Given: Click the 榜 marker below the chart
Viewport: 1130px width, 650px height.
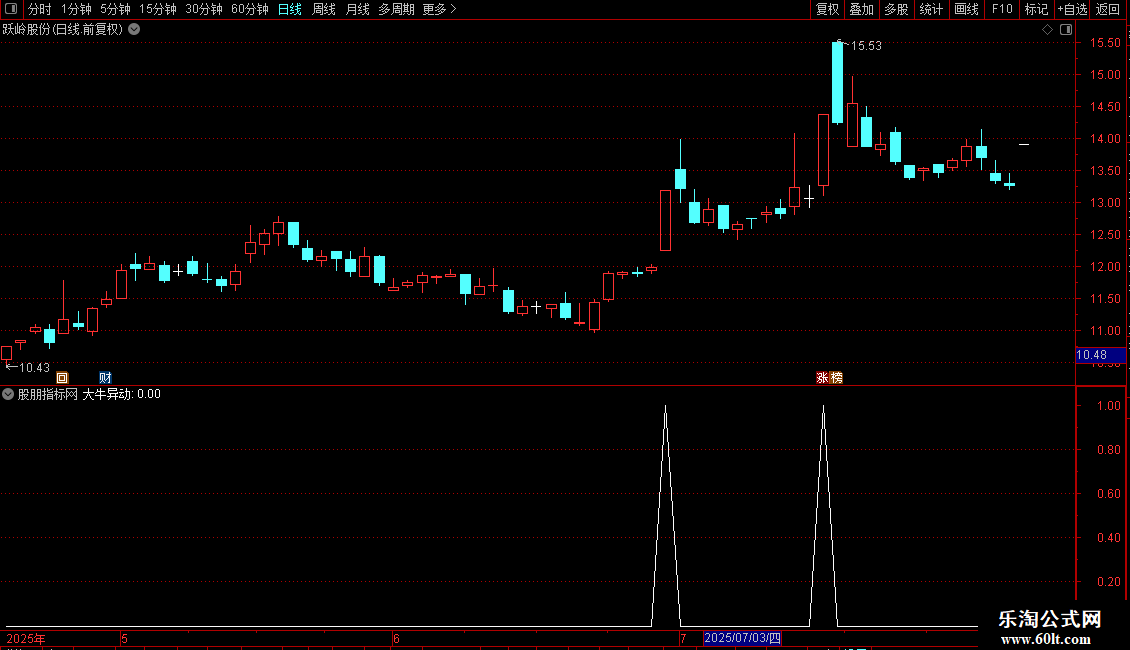Looking at the screenshot, I should point(836,378).
